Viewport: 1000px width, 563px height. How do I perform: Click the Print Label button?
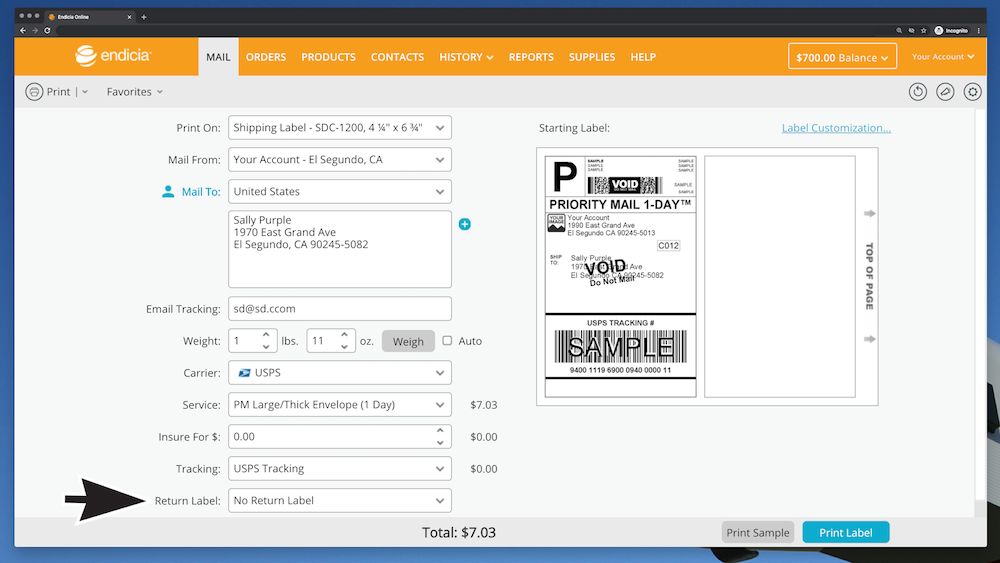[846, 532]
